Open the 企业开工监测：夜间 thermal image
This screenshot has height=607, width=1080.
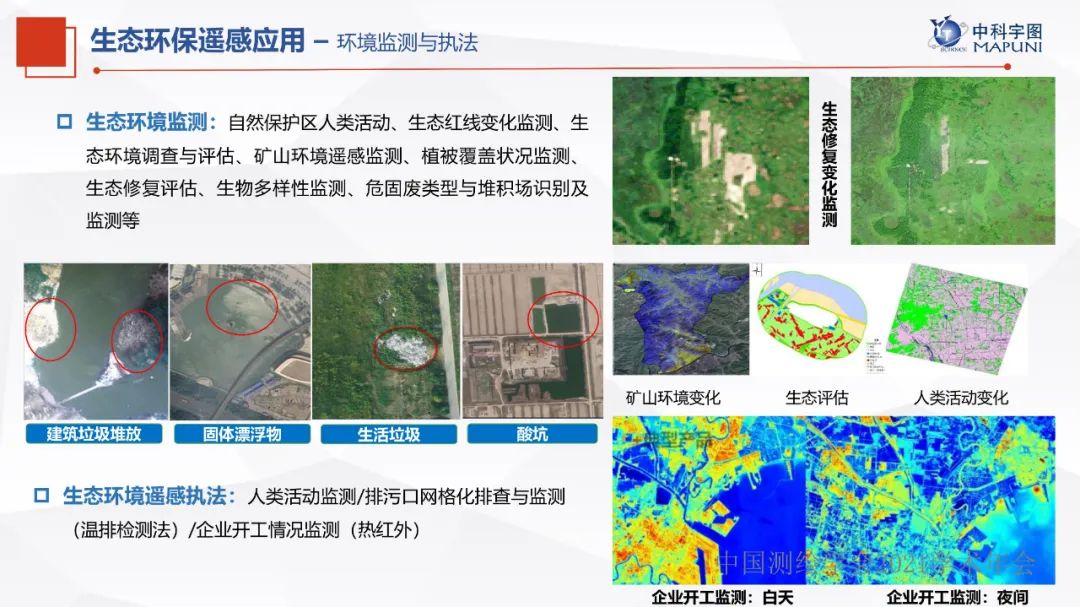tap(930, 500)
